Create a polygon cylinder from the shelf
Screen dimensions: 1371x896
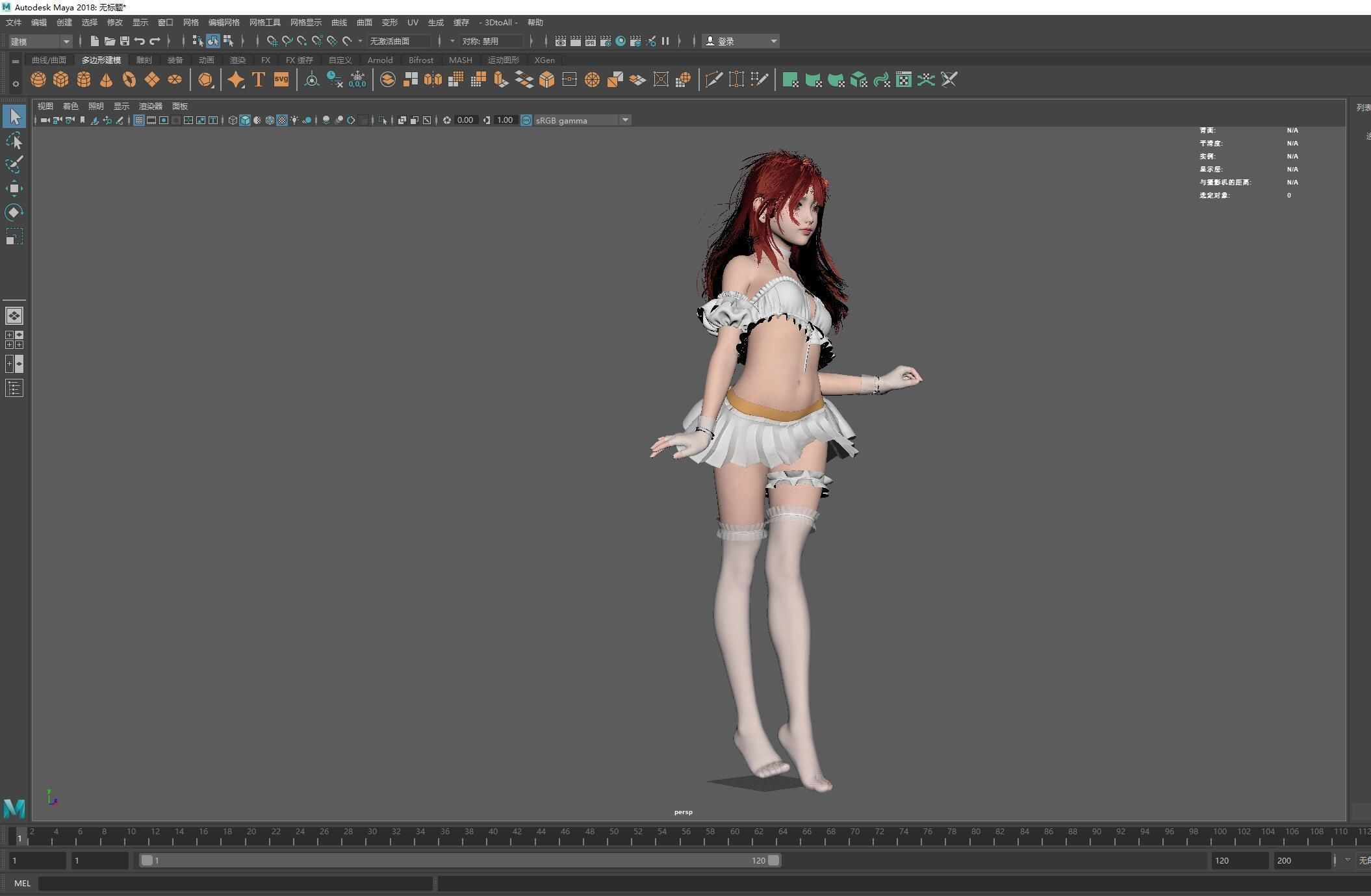84,80
